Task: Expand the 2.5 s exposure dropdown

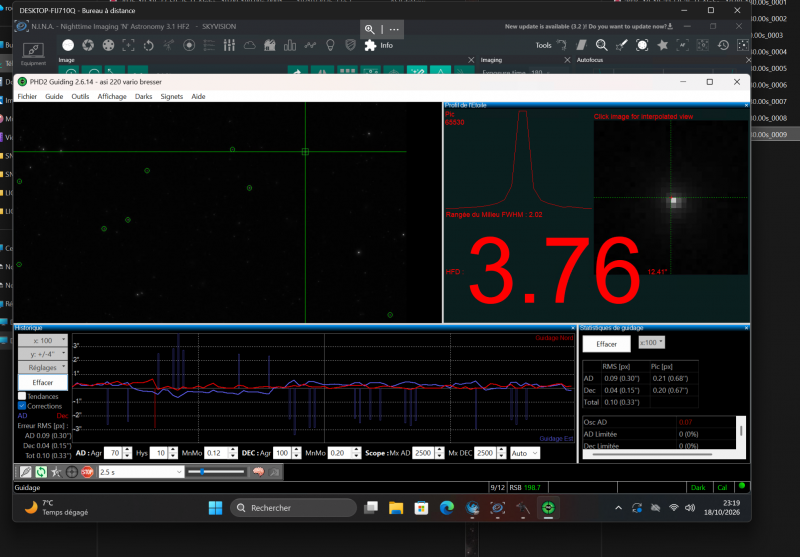Action: click(141, 472)
